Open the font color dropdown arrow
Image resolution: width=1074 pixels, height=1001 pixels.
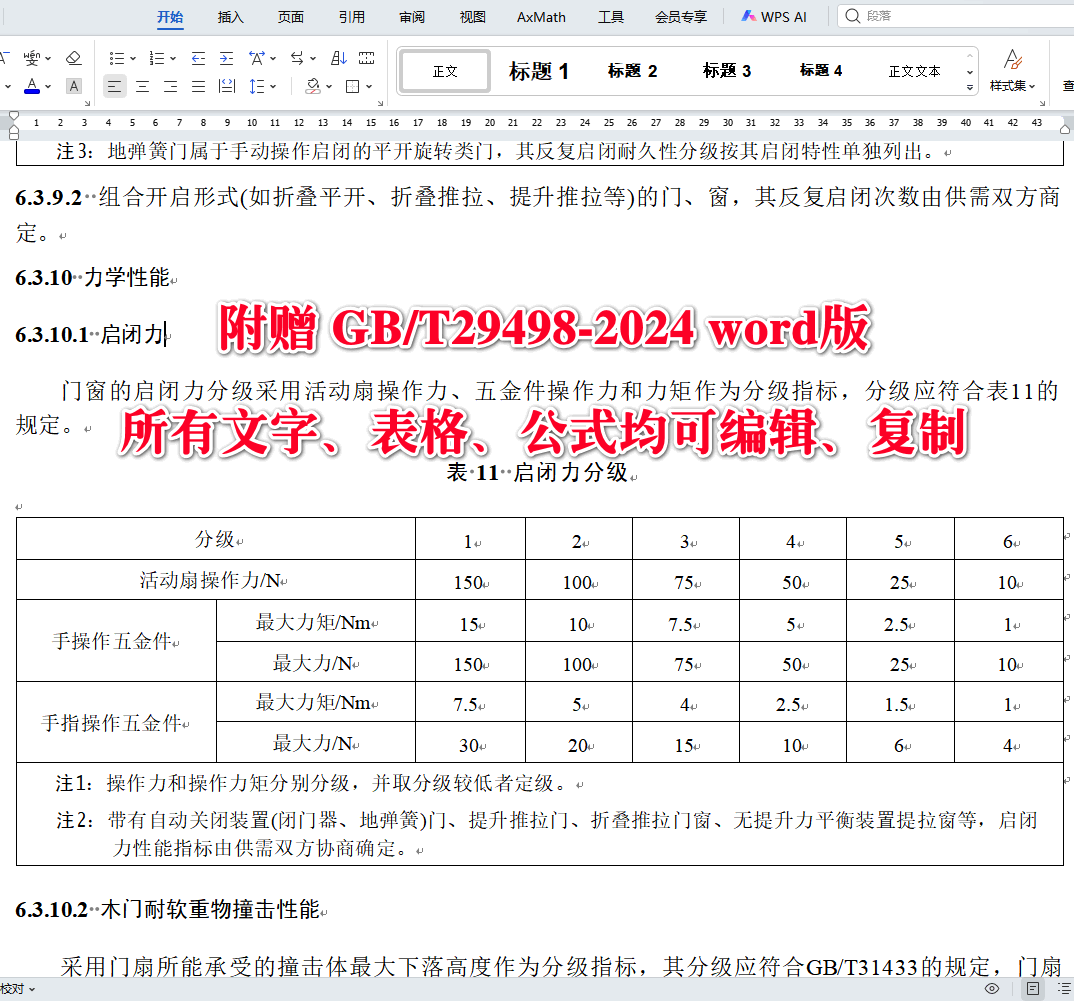click(x=47, y=87)
